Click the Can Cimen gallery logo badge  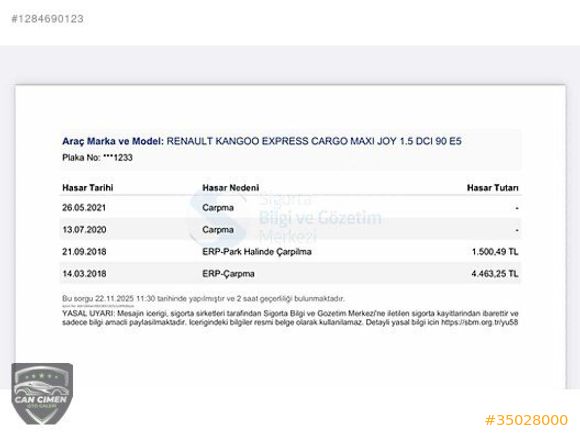(x=42, y=394)
